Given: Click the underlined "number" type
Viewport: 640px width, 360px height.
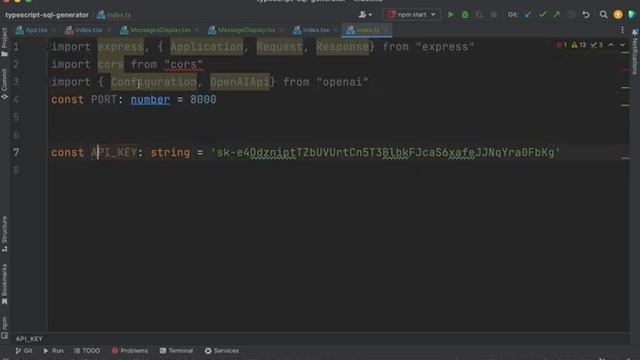Looking at the screenshot, I should pyautogui.click(x=150, y=100).
